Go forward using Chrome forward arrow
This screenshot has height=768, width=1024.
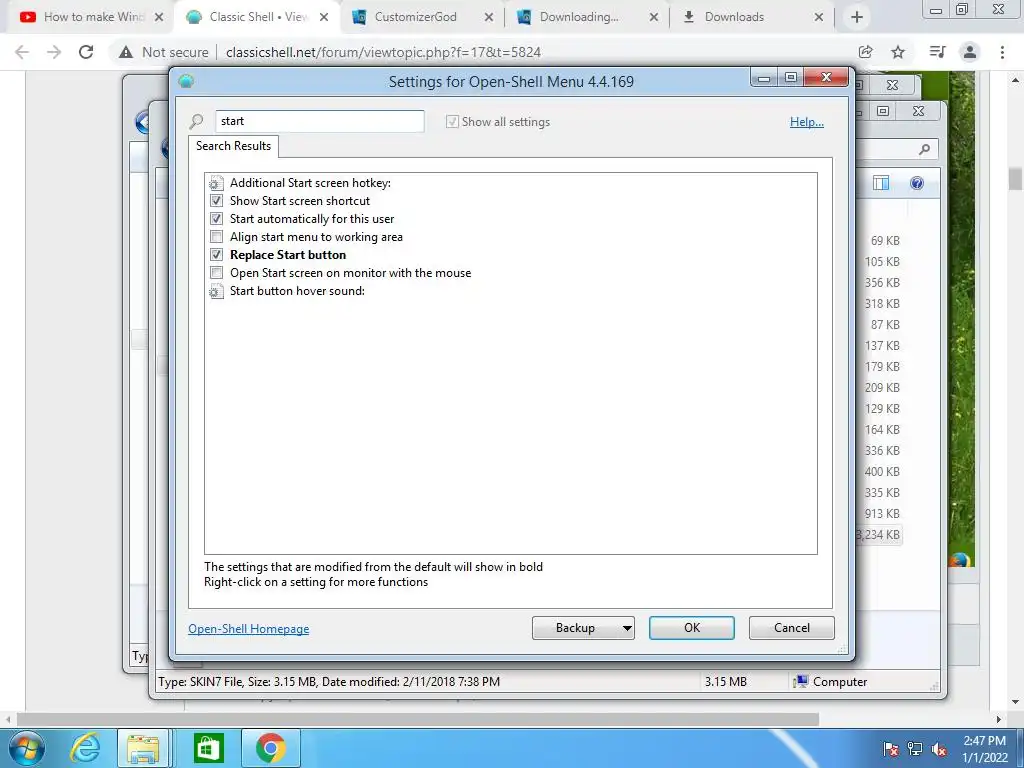pos(54,52)
